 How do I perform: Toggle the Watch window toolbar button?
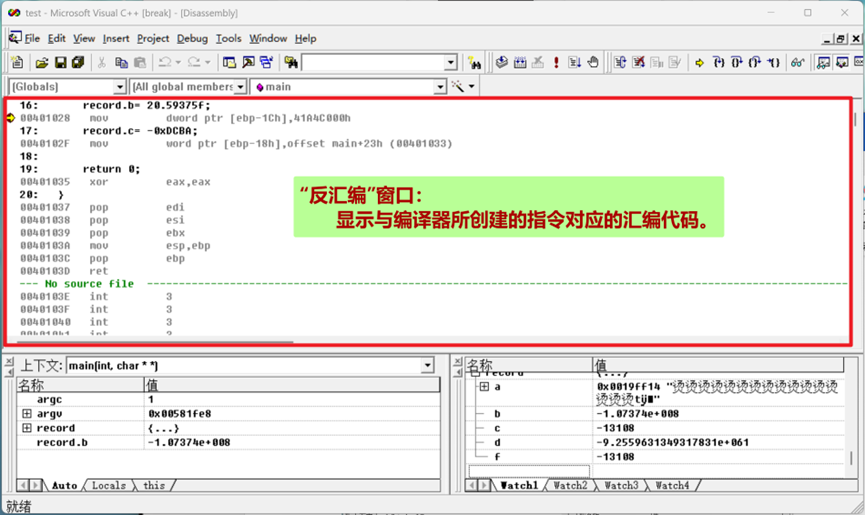coord(823,62)
